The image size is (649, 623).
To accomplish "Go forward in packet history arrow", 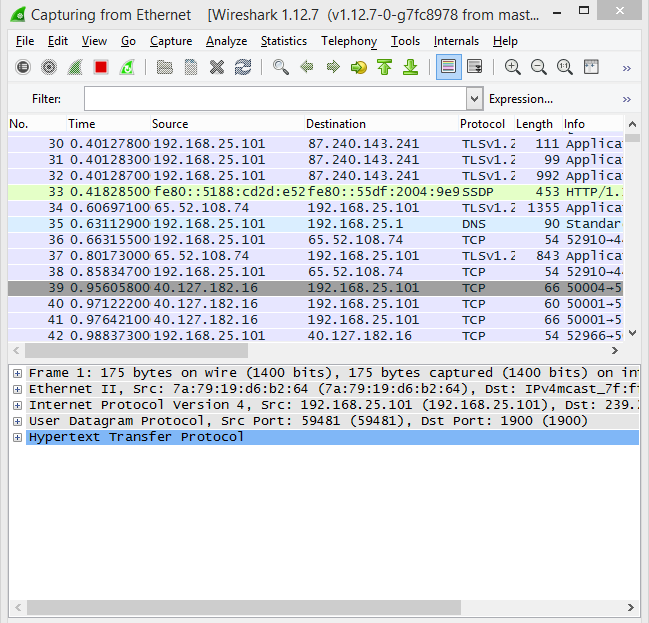I will pyautogui.click(x=333, y=67).
